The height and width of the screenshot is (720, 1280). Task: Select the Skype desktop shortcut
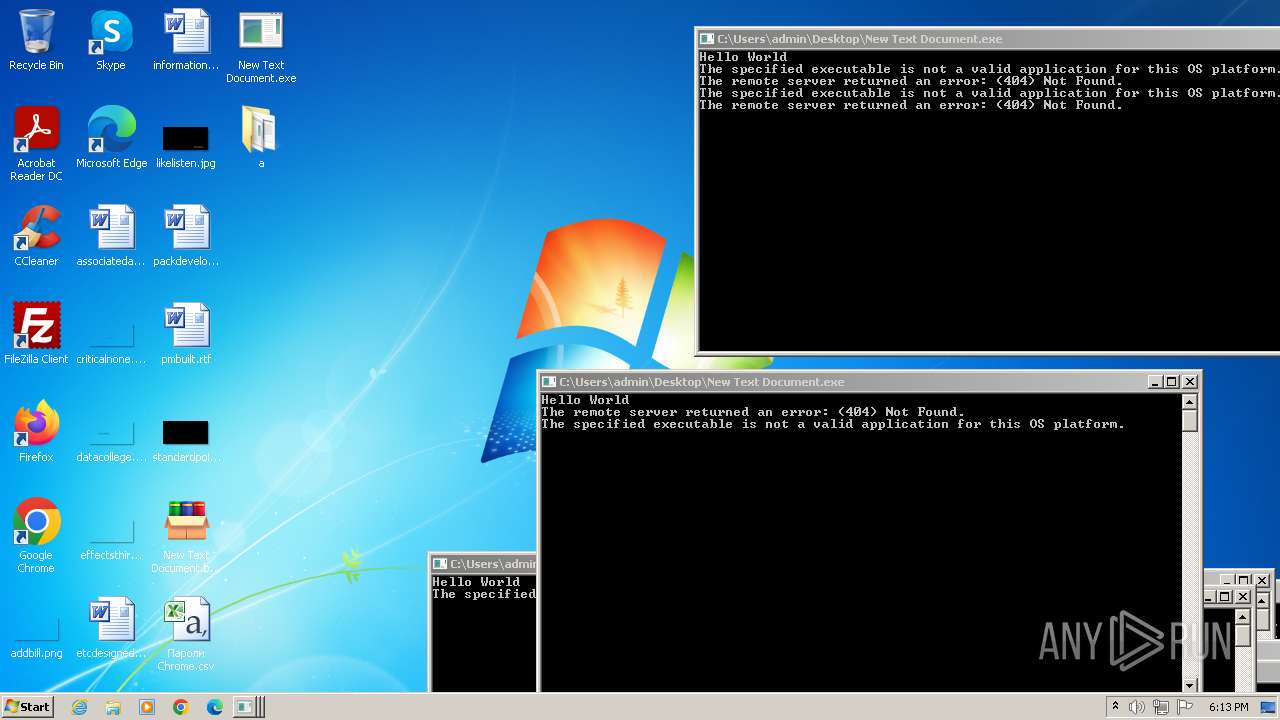click(x=110, y=40)
